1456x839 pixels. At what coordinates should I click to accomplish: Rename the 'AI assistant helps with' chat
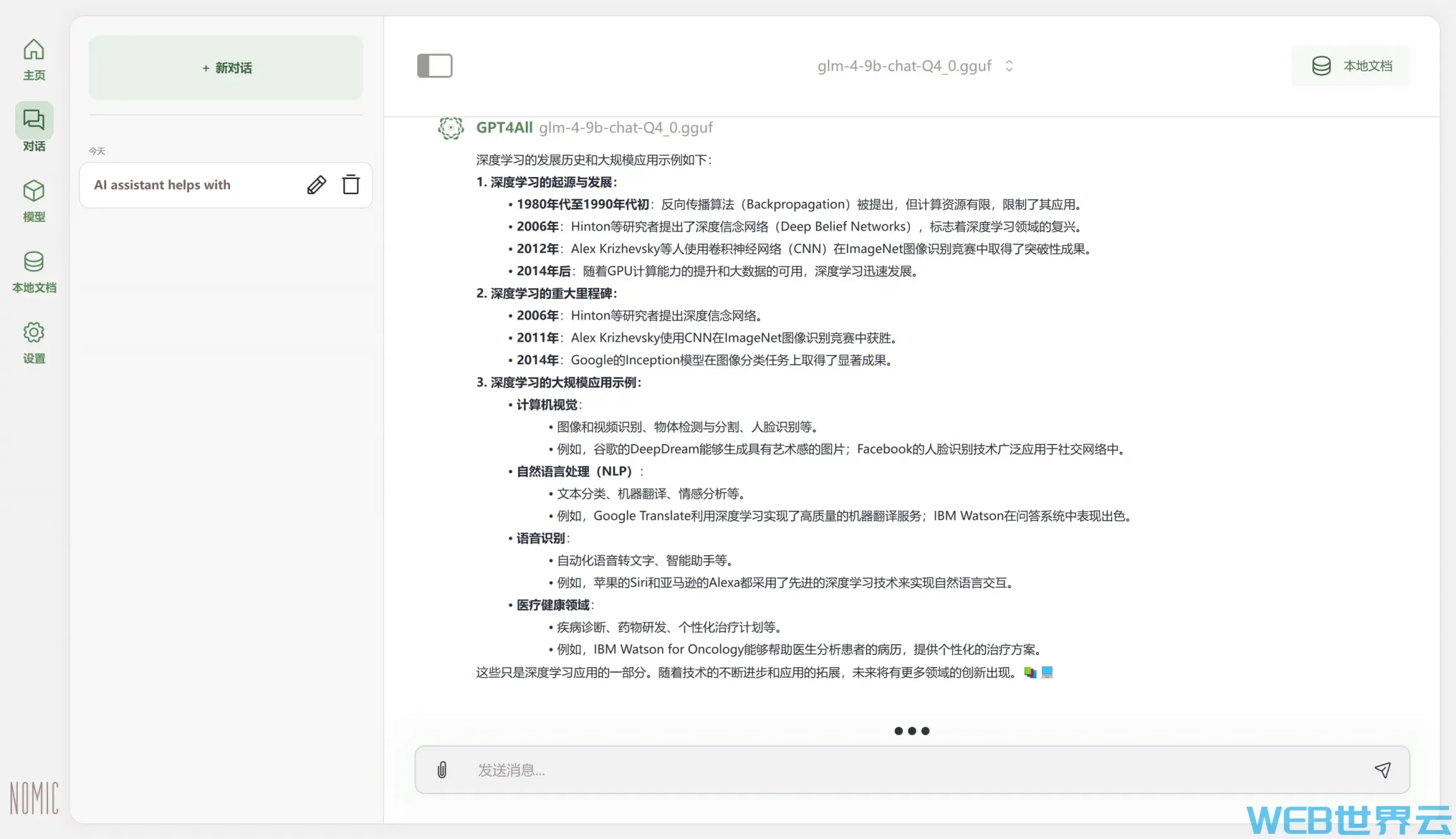317,185
